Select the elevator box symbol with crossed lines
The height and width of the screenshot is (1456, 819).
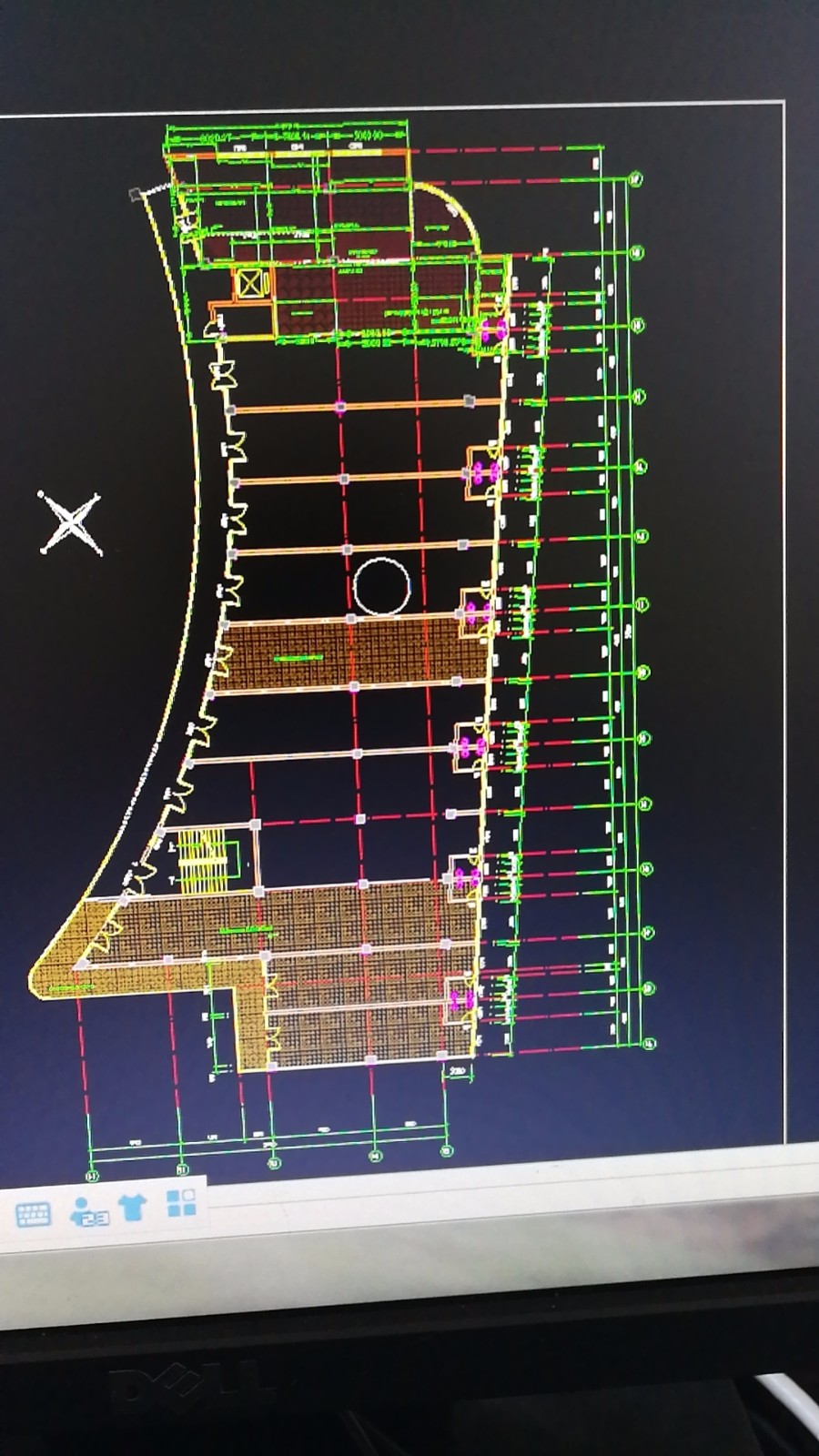250,283
